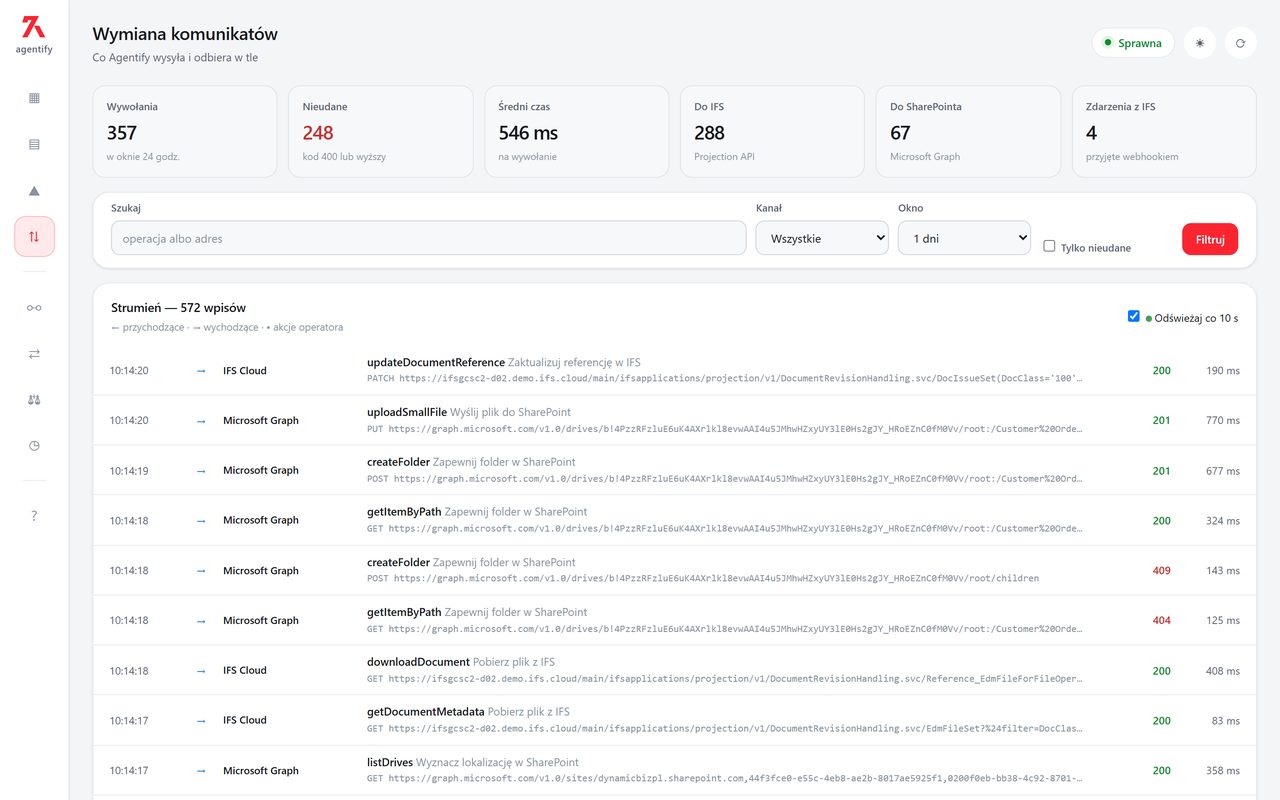Click the 'Zdarzenia z IFS' 4 card

pyautogui.click(x=1164, y=132)
